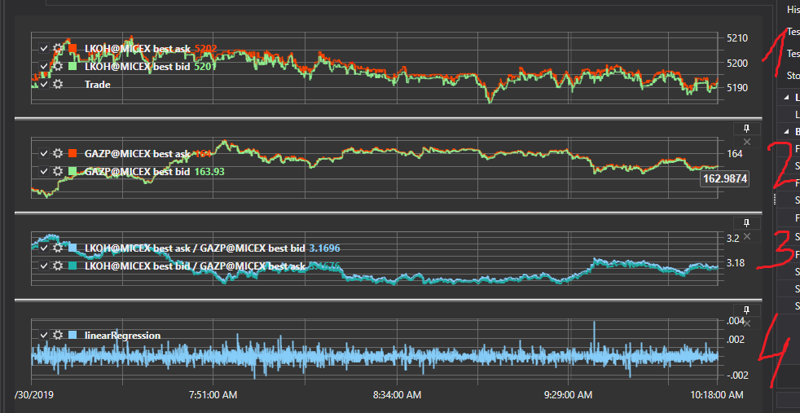800x413 pixels.
Task: Toggle GAZP@MICEX best bid checkmark
Action: 42,172
